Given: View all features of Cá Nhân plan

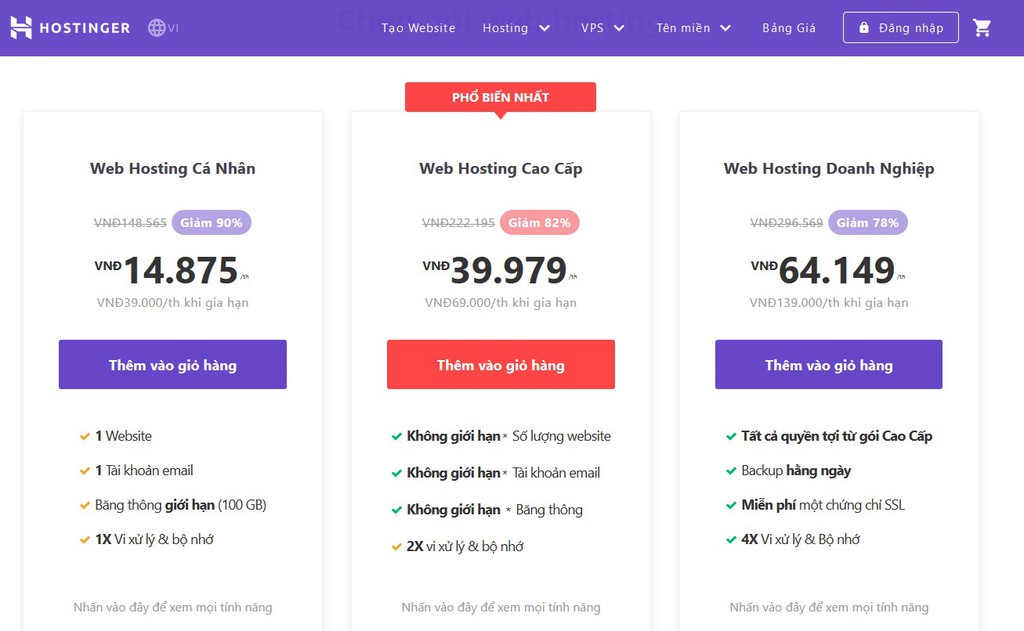Looking at the screenshot, I should click(x=173, y=607).
